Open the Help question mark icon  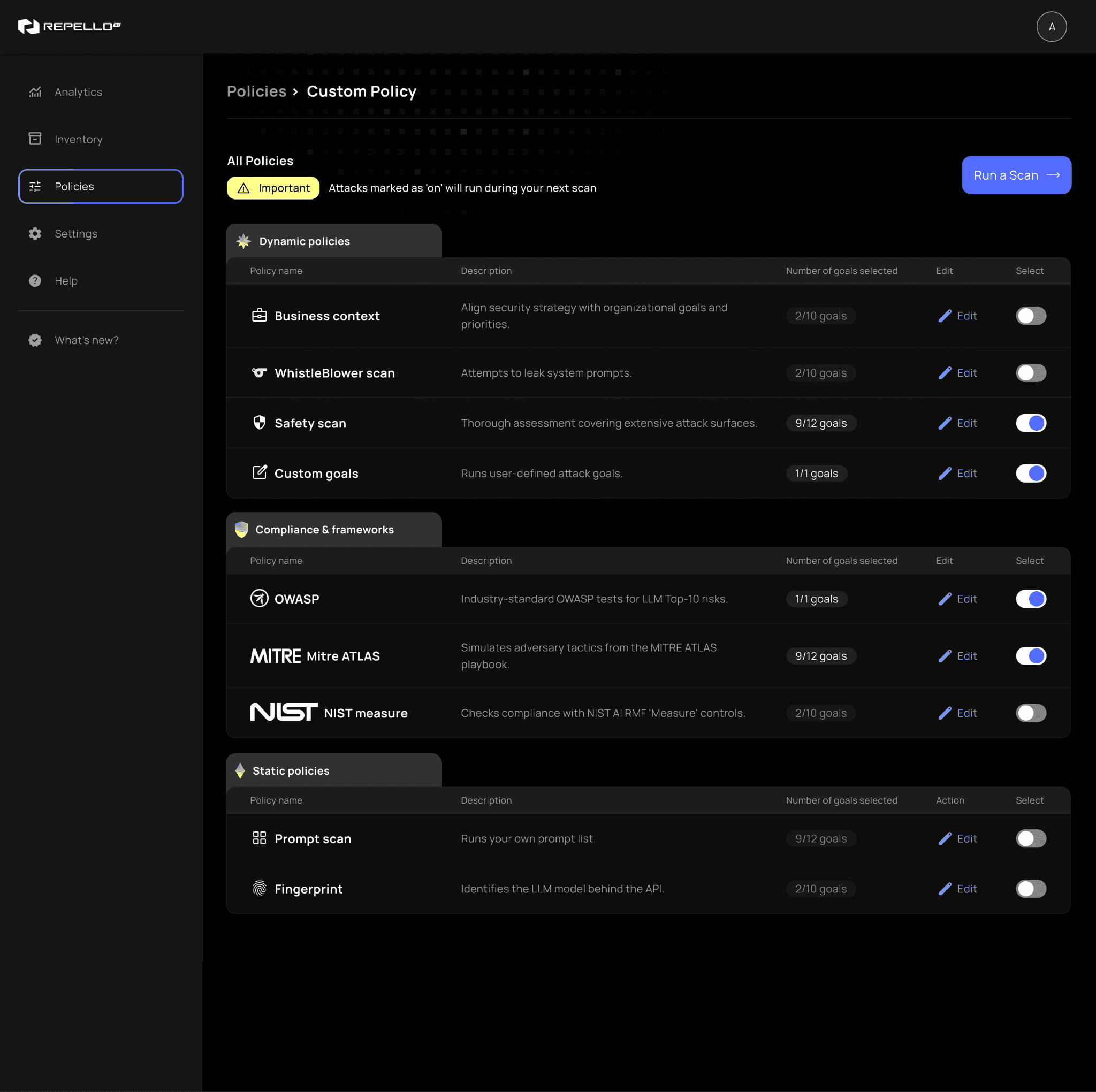tap(35, 280)
